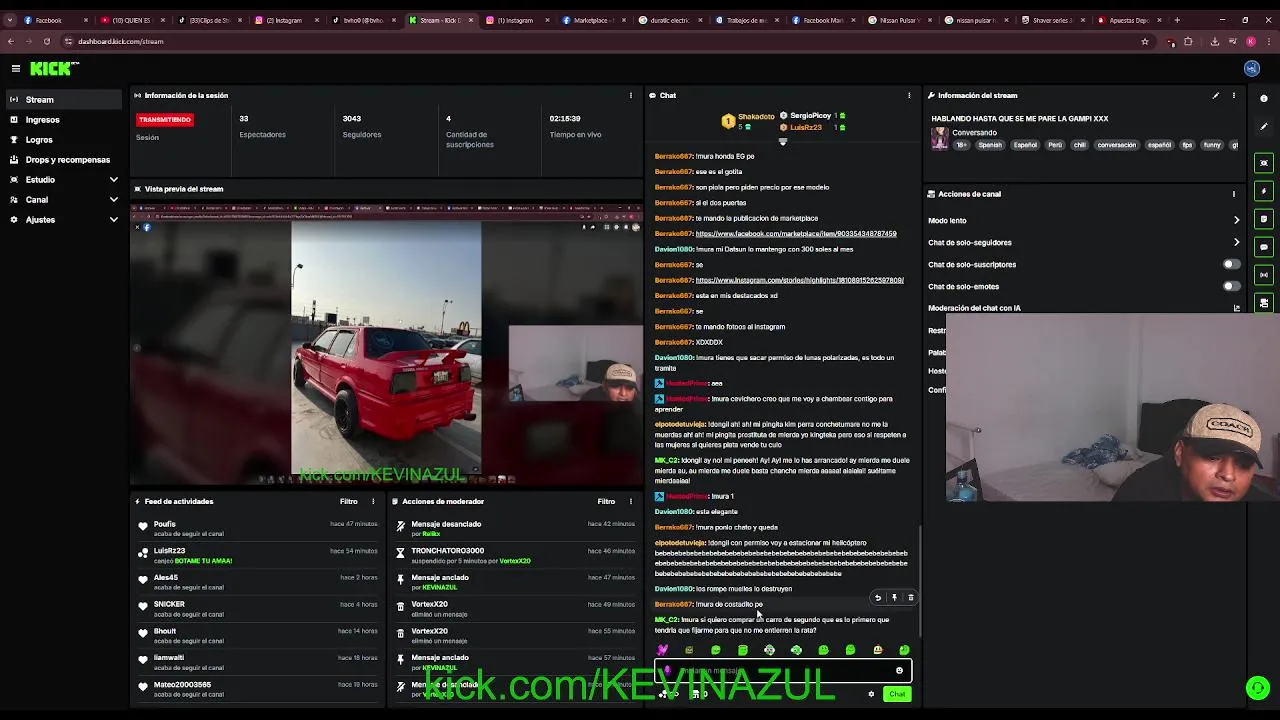Open Filtro in Feed de actividades

(348, 501)
